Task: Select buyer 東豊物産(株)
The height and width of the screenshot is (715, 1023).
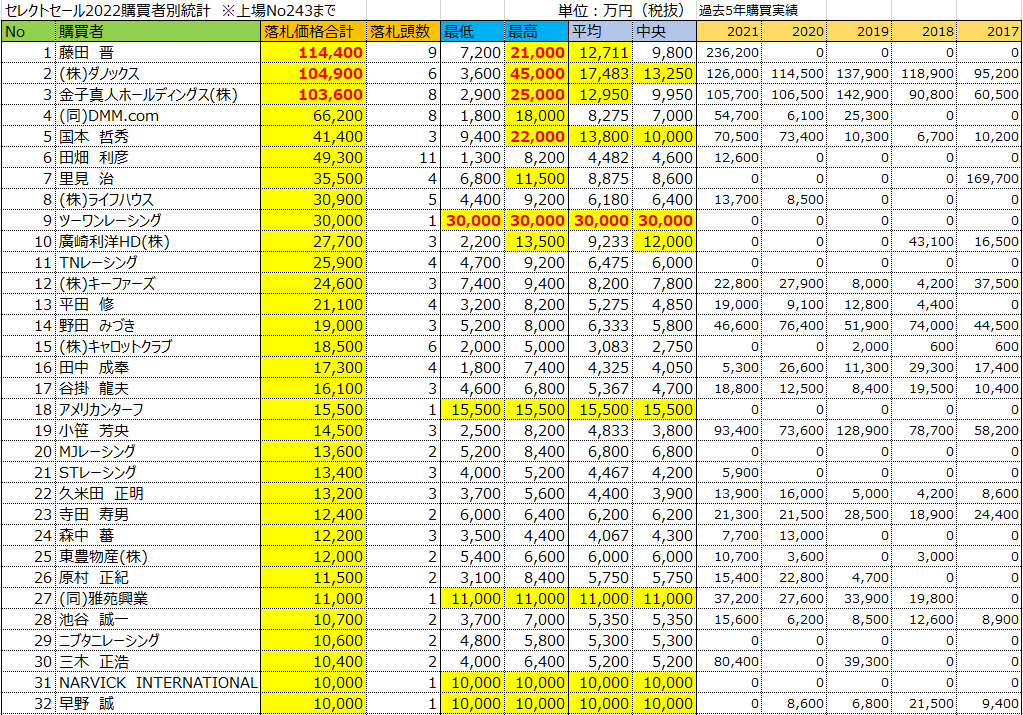Action: [103, 556]
